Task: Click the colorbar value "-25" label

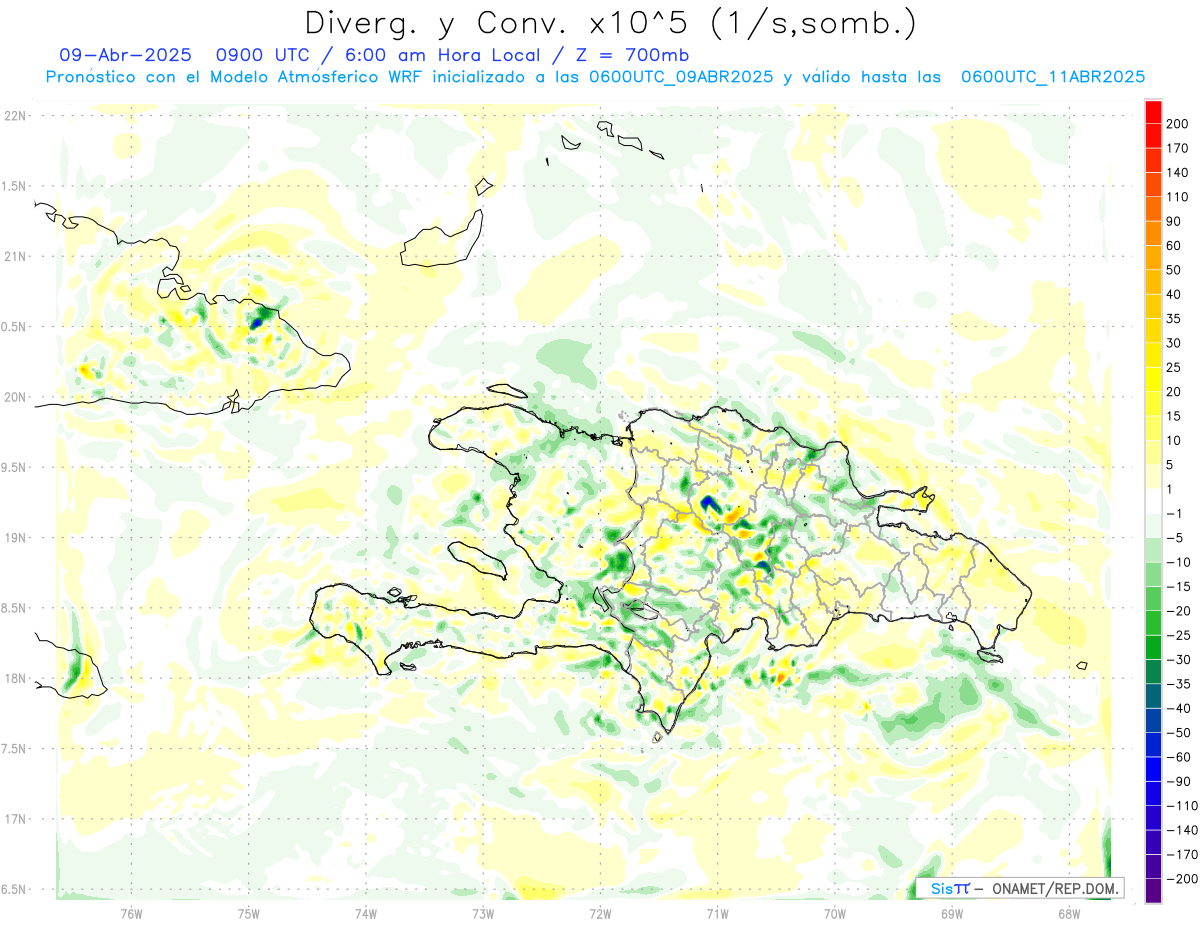Action: [1179, 635]
